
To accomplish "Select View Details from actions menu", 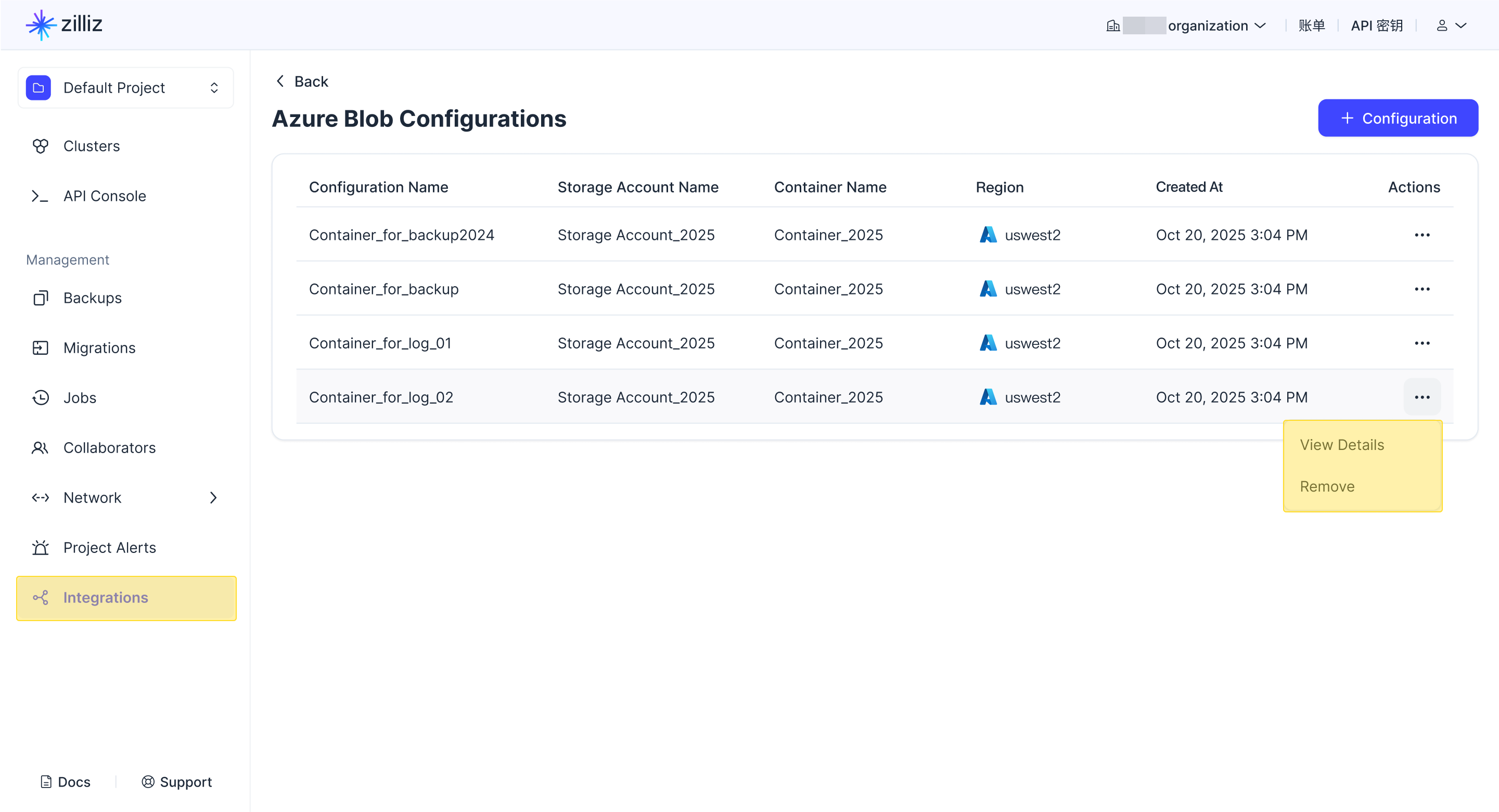I will point(1342,445).
